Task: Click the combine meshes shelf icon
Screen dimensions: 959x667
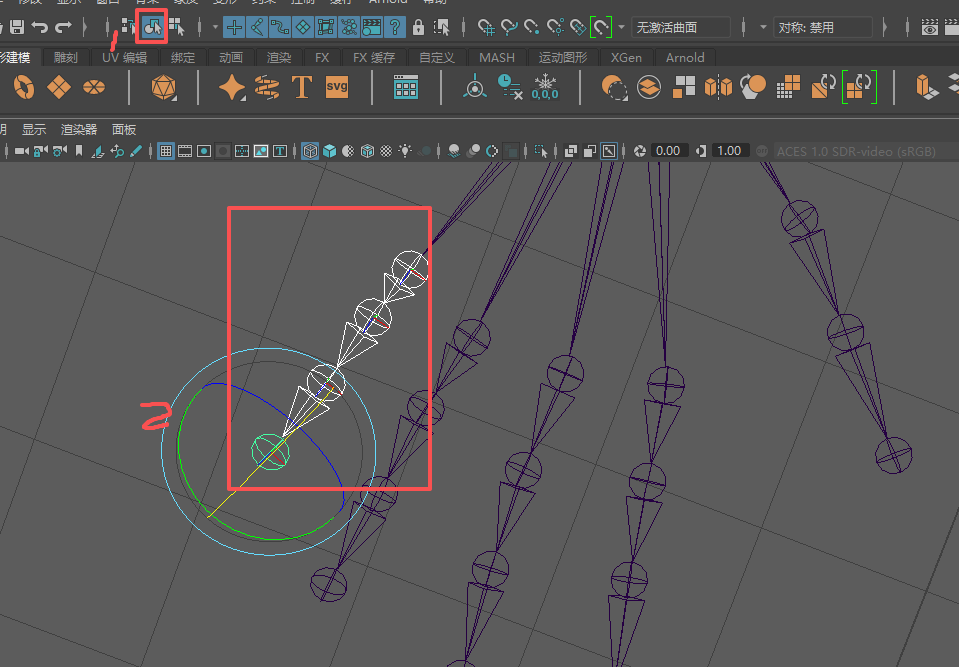Action: (x=649, y=87)
